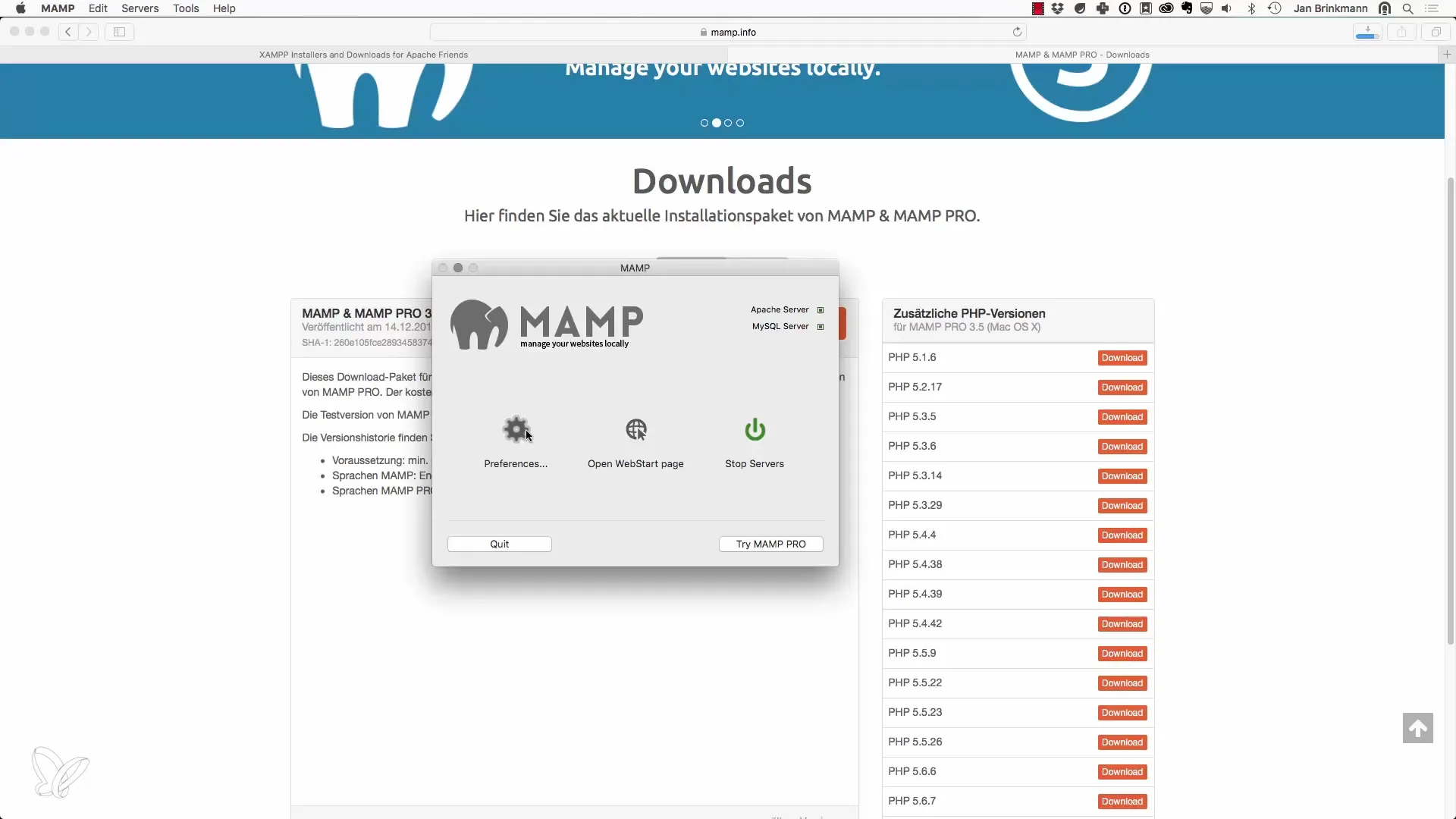The height and width of the screenshot is (819, 1456).
Task: Click the volume menu bar icon
Action: pyautogui.click(x=1226, y=8)
